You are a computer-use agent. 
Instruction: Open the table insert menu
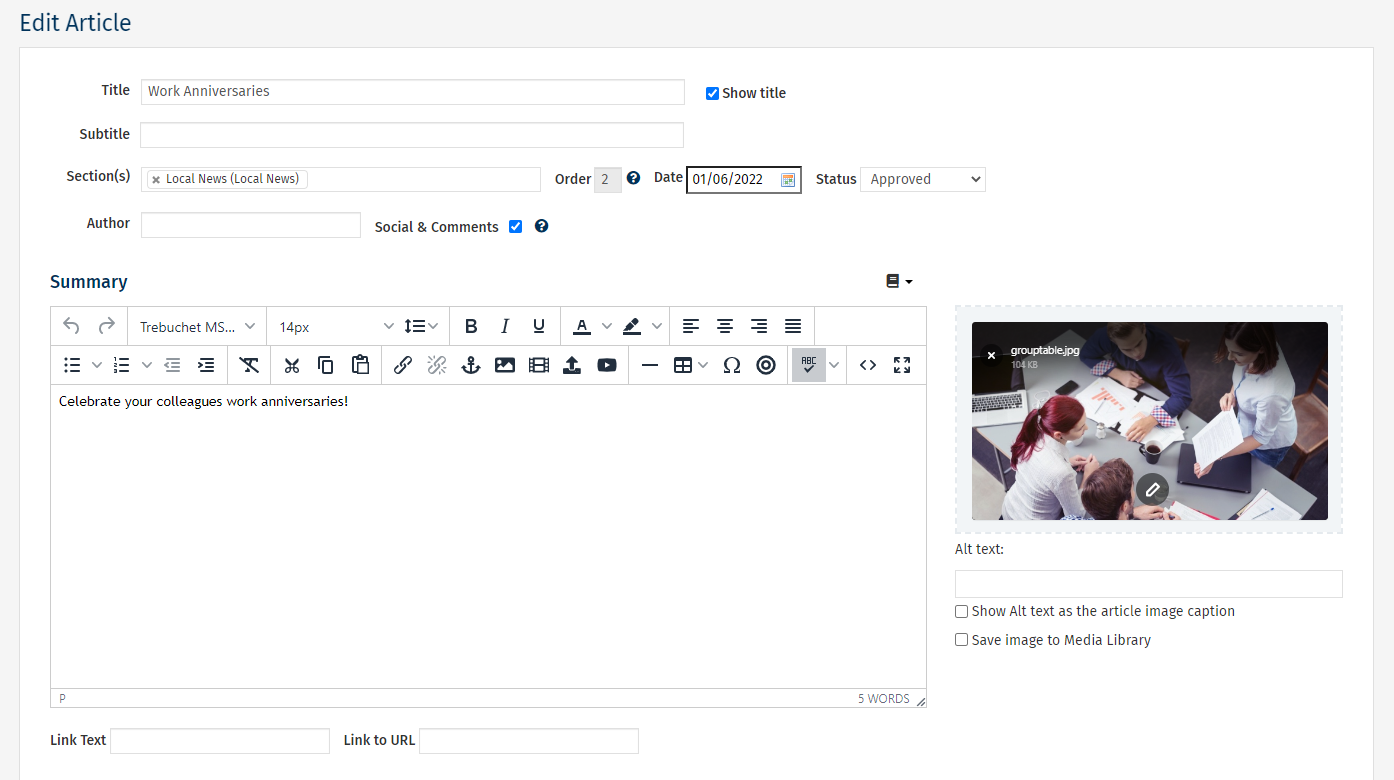tap(690, 365)
